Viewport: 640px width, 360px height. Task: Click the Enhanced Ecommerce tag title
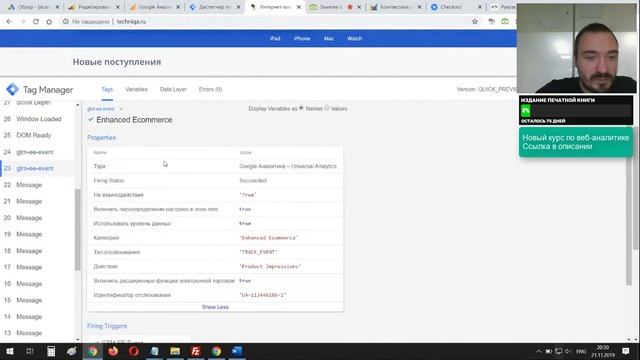coord(134,120)
